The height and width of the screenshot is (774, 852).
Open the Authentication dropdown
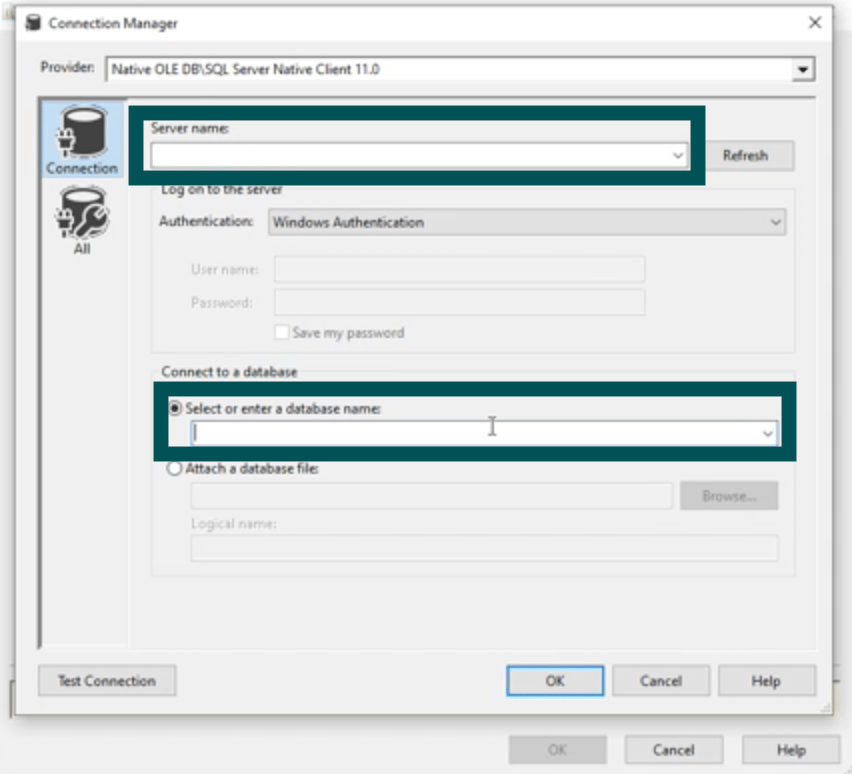(527, 222)
